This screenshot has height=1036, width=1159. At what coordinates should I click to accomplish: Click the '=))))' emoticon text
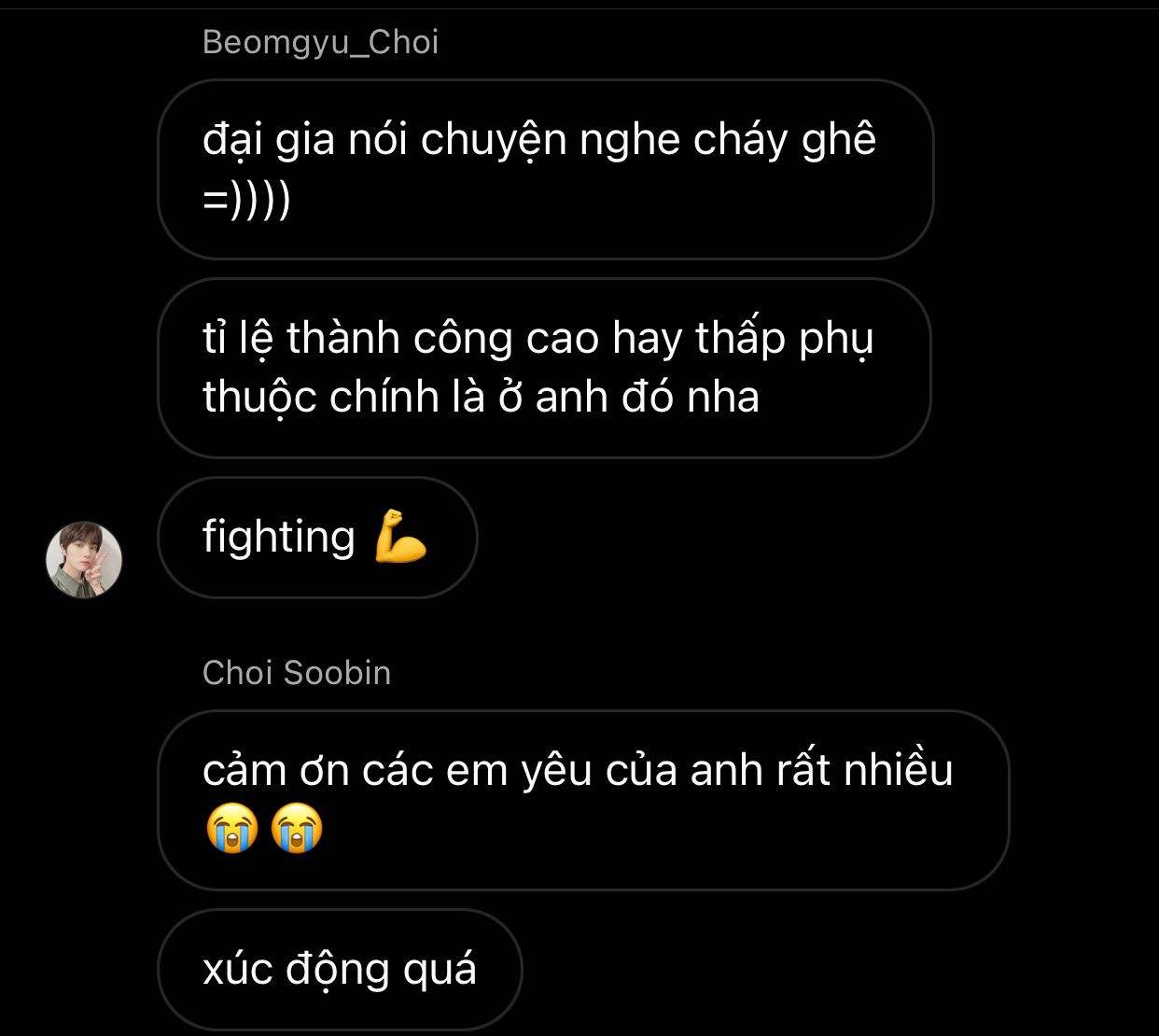tap(247, 199)
